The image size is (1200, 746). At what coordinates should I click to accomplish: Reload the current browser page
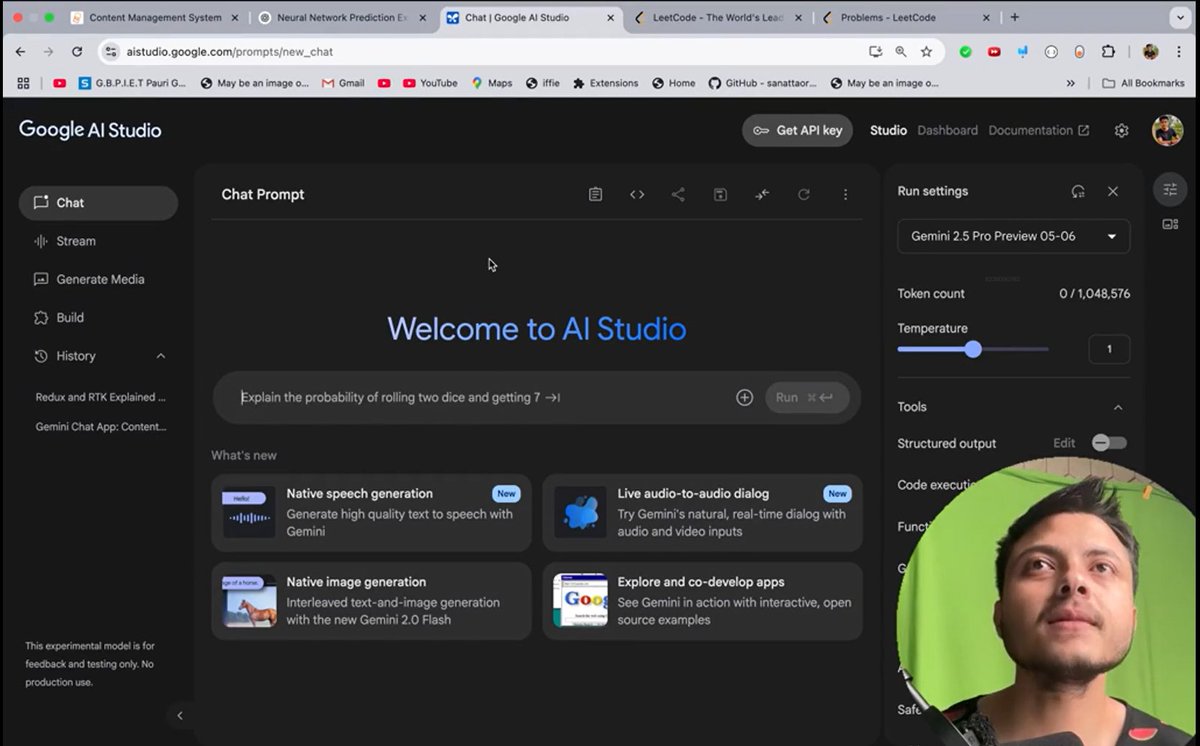click(x=77, y=51)
